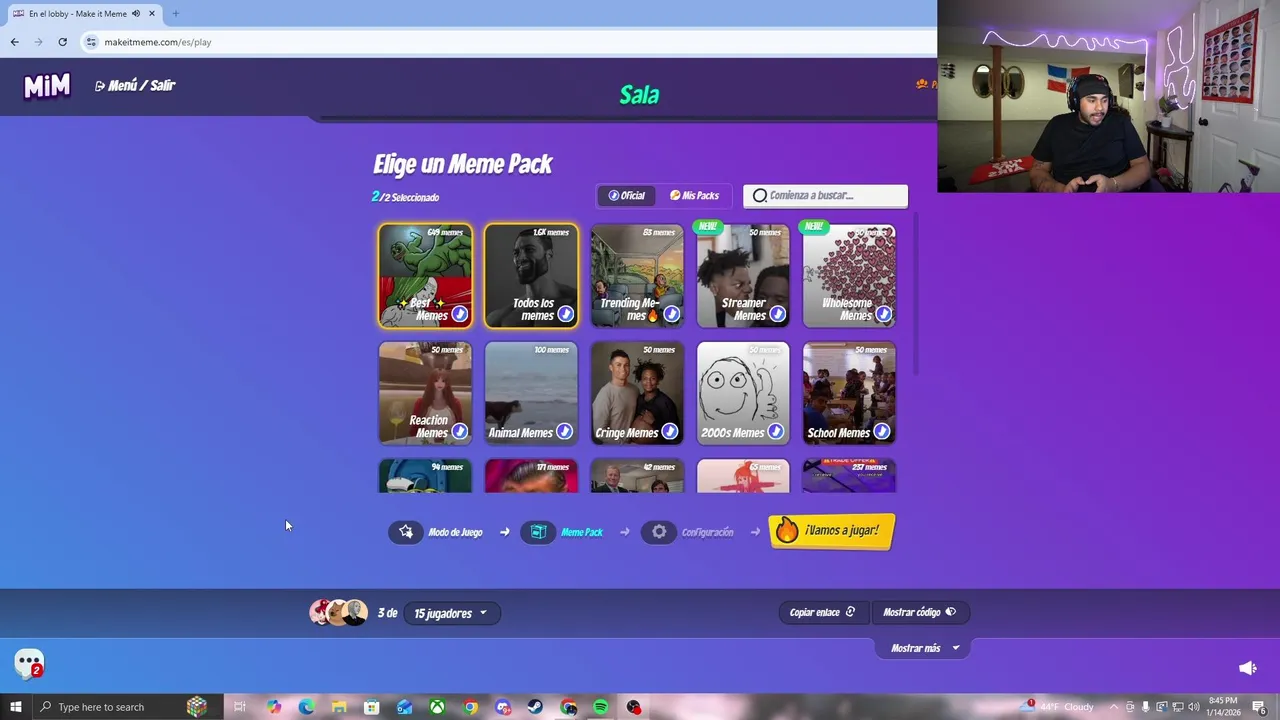This screenshot has height=720, width=1280.
Task: Click Copiar enlace button
Action: tap(822, 612)
